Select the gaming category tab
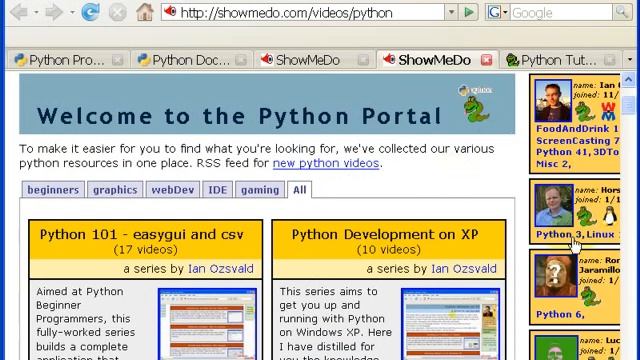This screenshot has width=640, height=360. pyautogui.click(x=260, y=190)
